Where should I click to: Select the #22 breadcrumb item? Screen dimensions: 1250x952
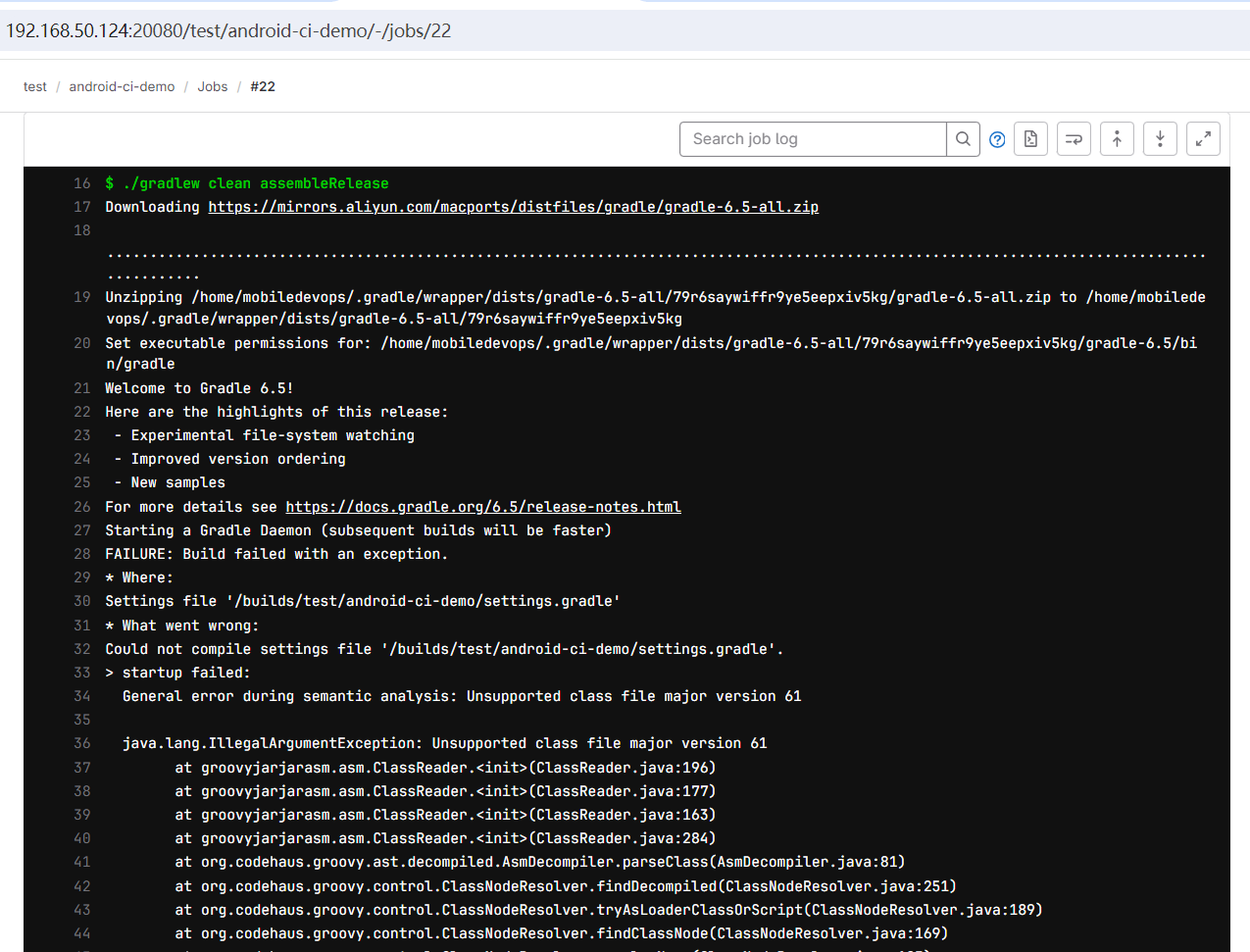pos(263,86)
